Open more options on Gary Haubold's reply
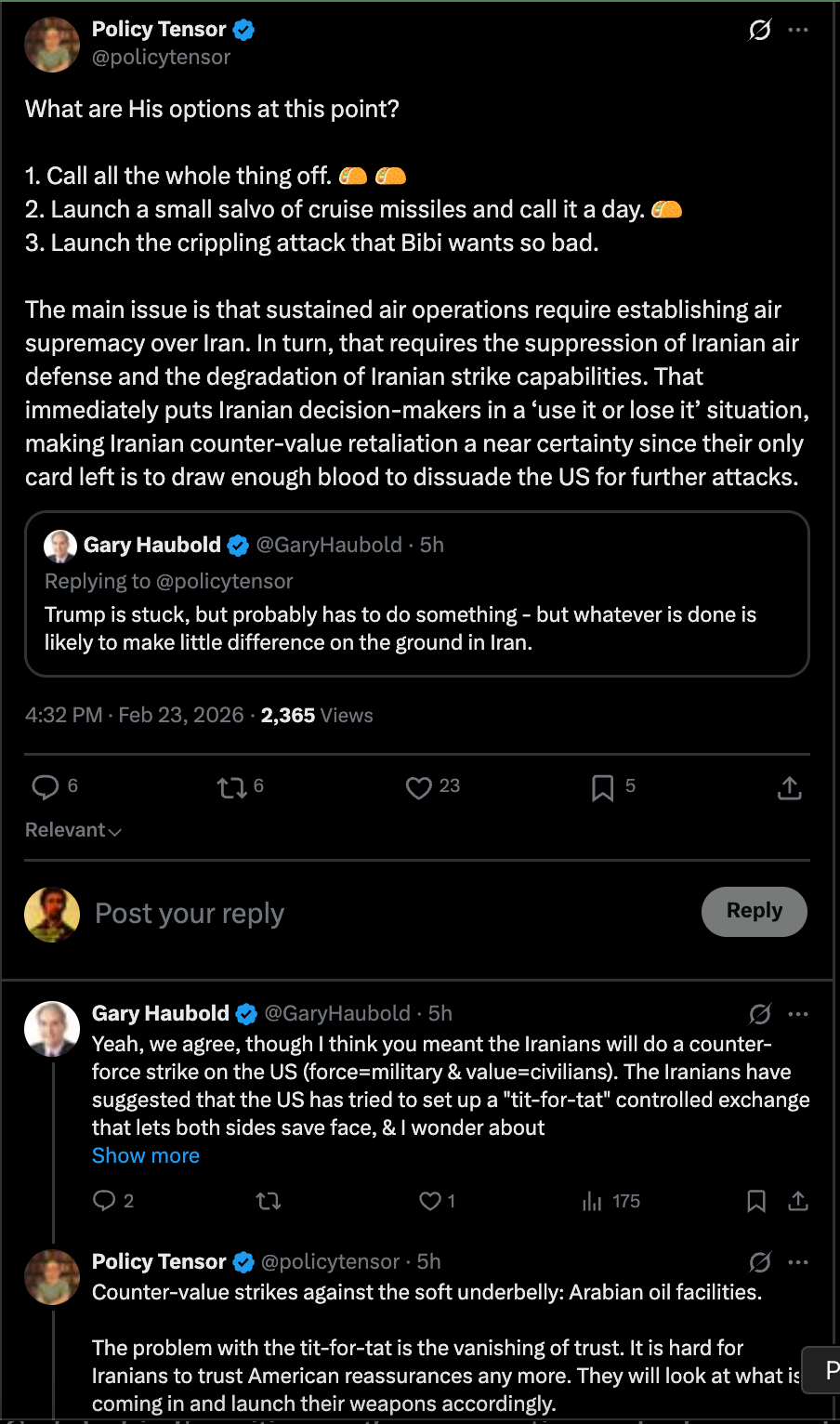Viewport: 840px width, 1424px height. tap(797, 1014)
